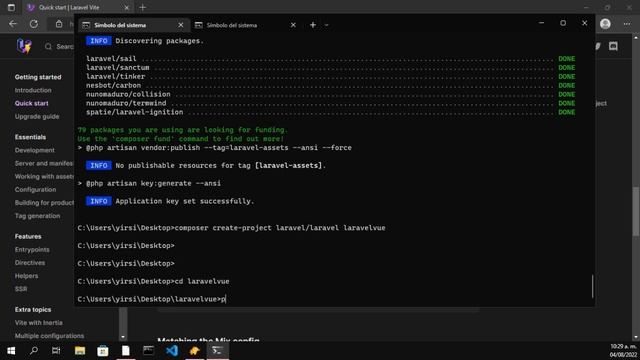Screen dimensions: 640x360
Task: Open the Multiple configurations link
Action: coord(49,336)
